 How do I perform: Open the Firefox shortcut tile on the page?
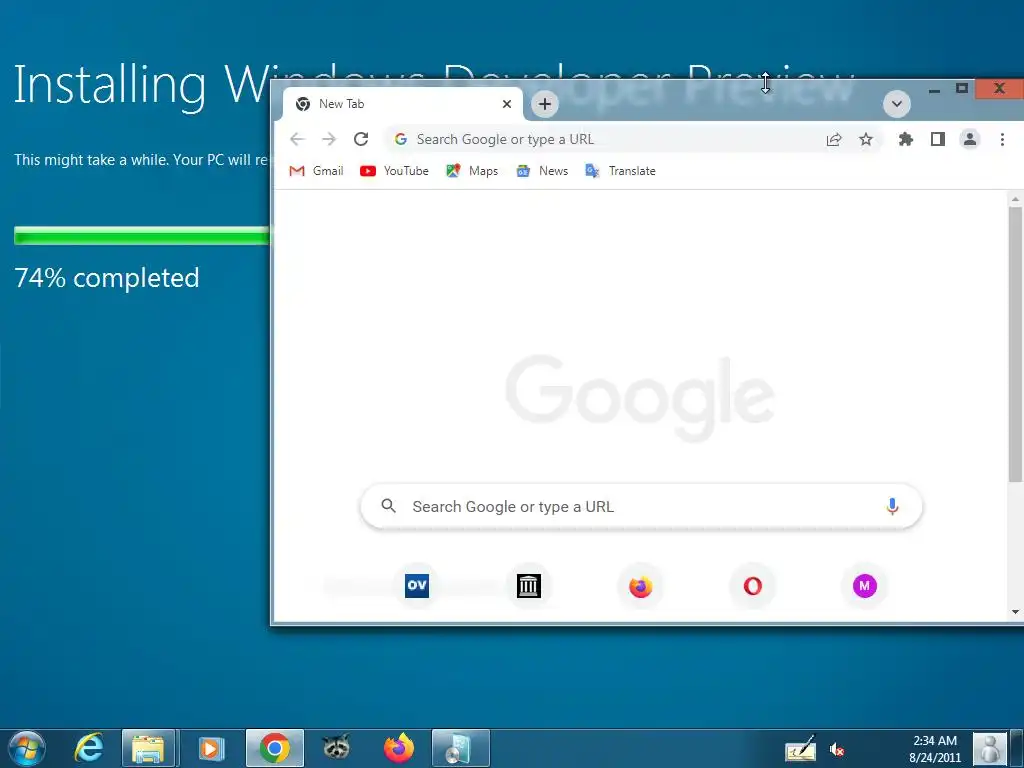(x=641, y=586)
